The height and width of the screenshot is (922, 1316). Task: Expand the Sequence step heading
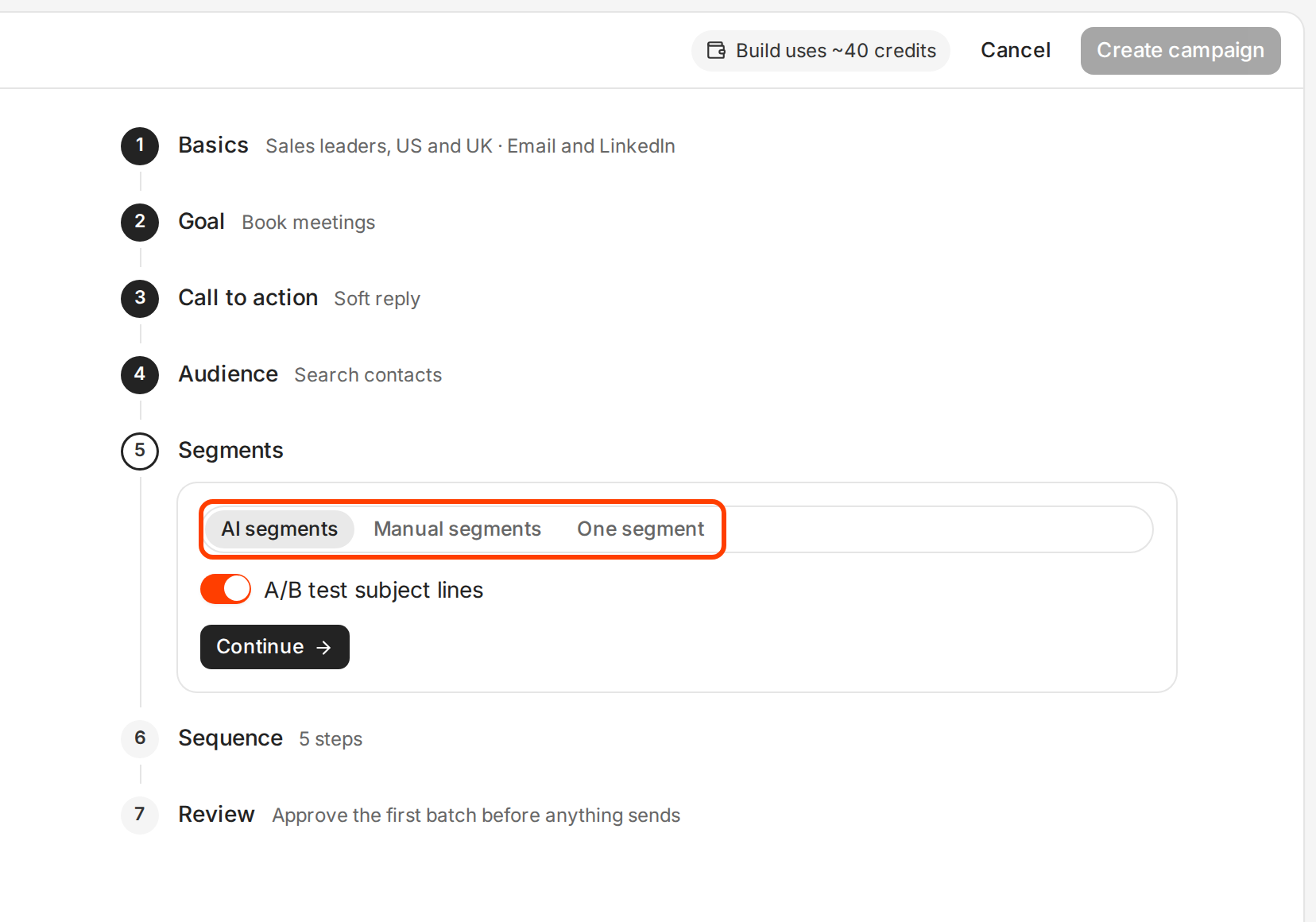tap(230, 738)
